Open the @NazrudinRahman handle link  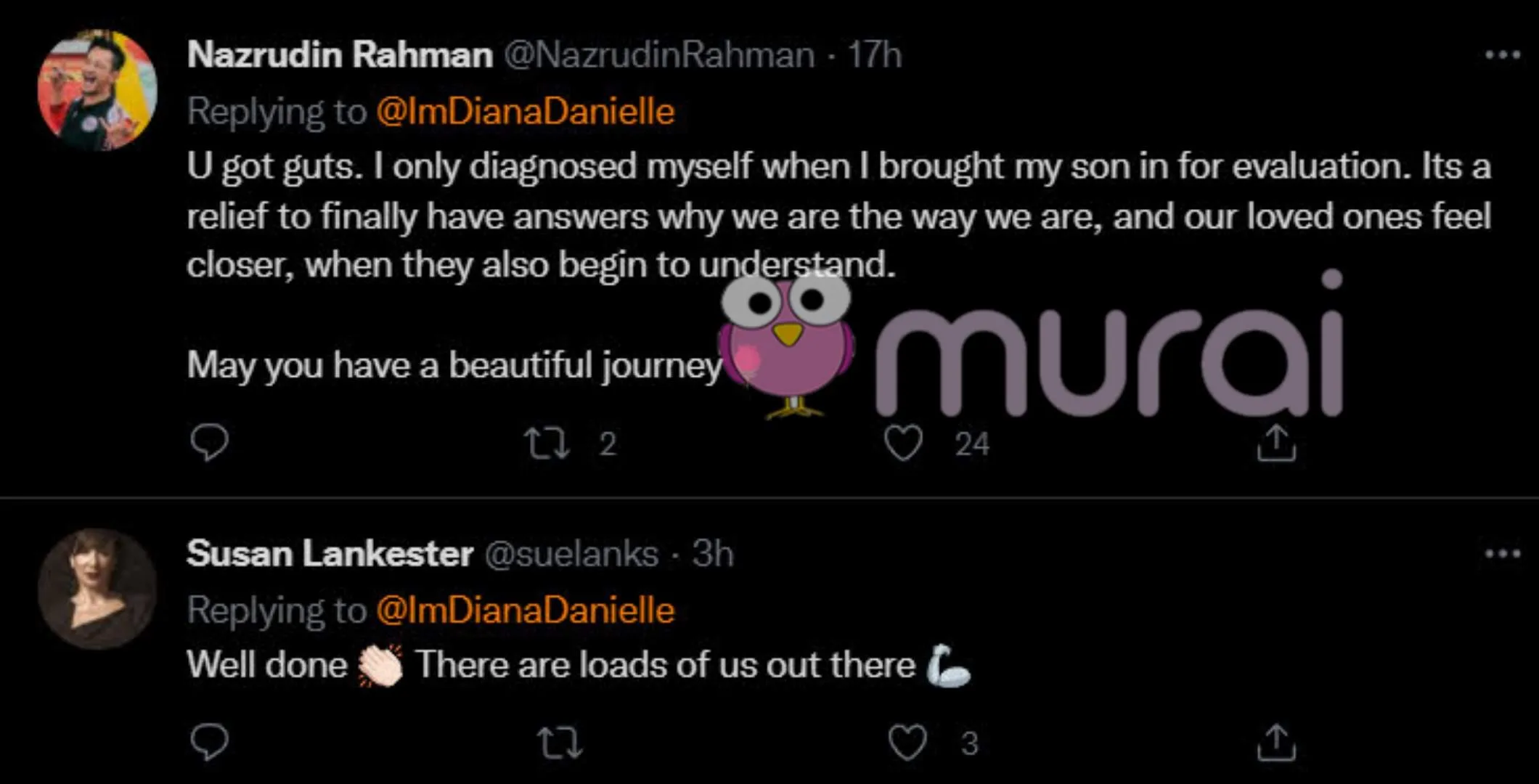click(x=659, y=55)
